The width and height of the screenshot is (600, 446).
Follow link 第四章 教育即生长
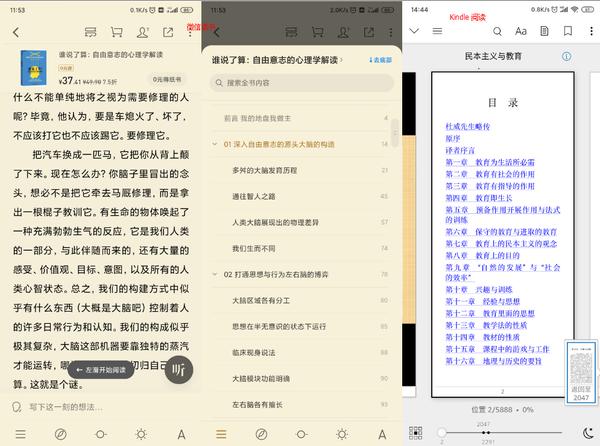click(x=479, y=198)
